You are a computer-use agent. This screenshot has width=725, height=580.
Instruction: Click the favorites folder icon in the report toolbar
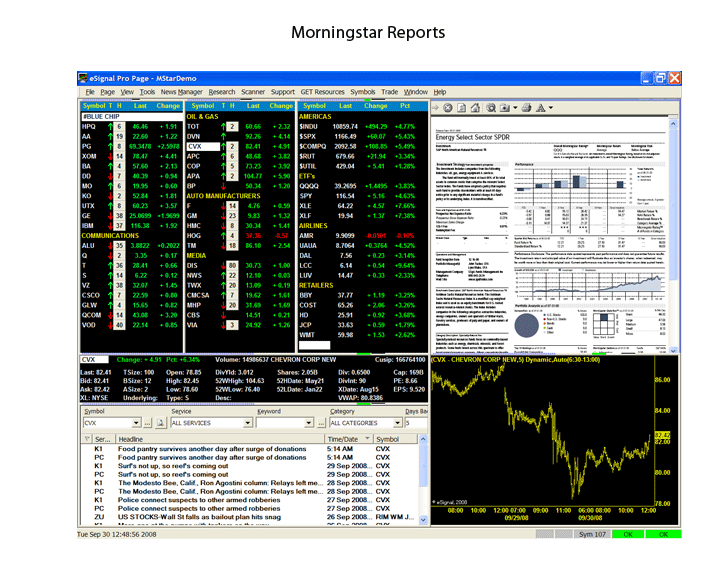[x=505, y=108]
